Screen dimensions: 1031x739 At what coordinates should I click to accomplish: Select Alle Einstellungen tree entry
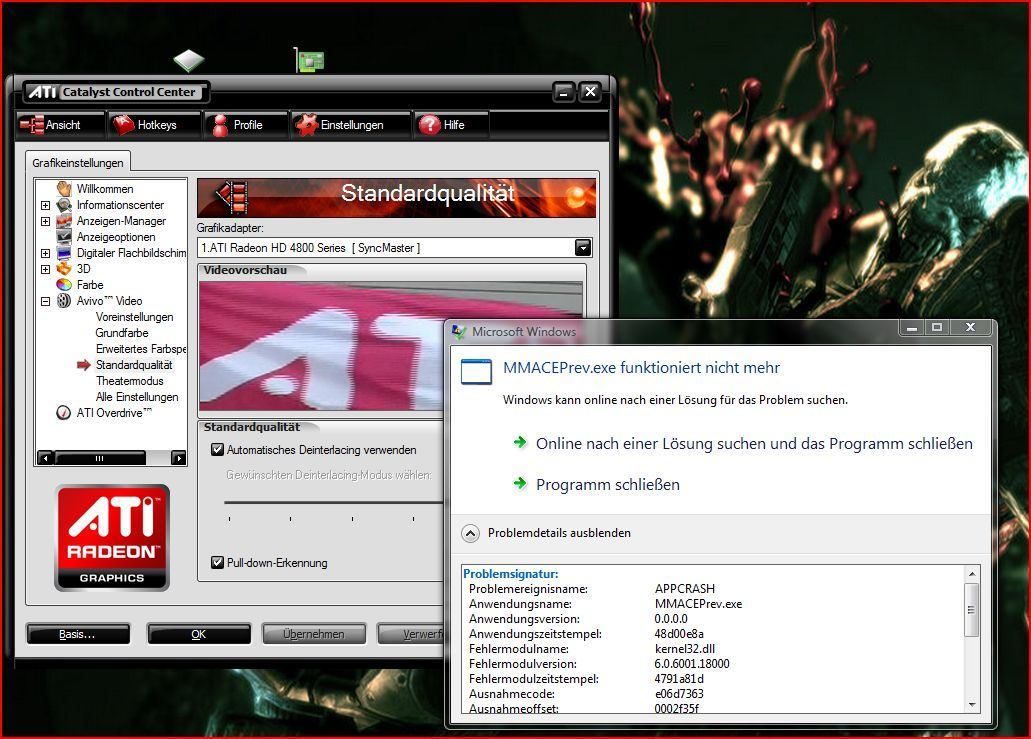pyautogui.click(x=137, y=396)
